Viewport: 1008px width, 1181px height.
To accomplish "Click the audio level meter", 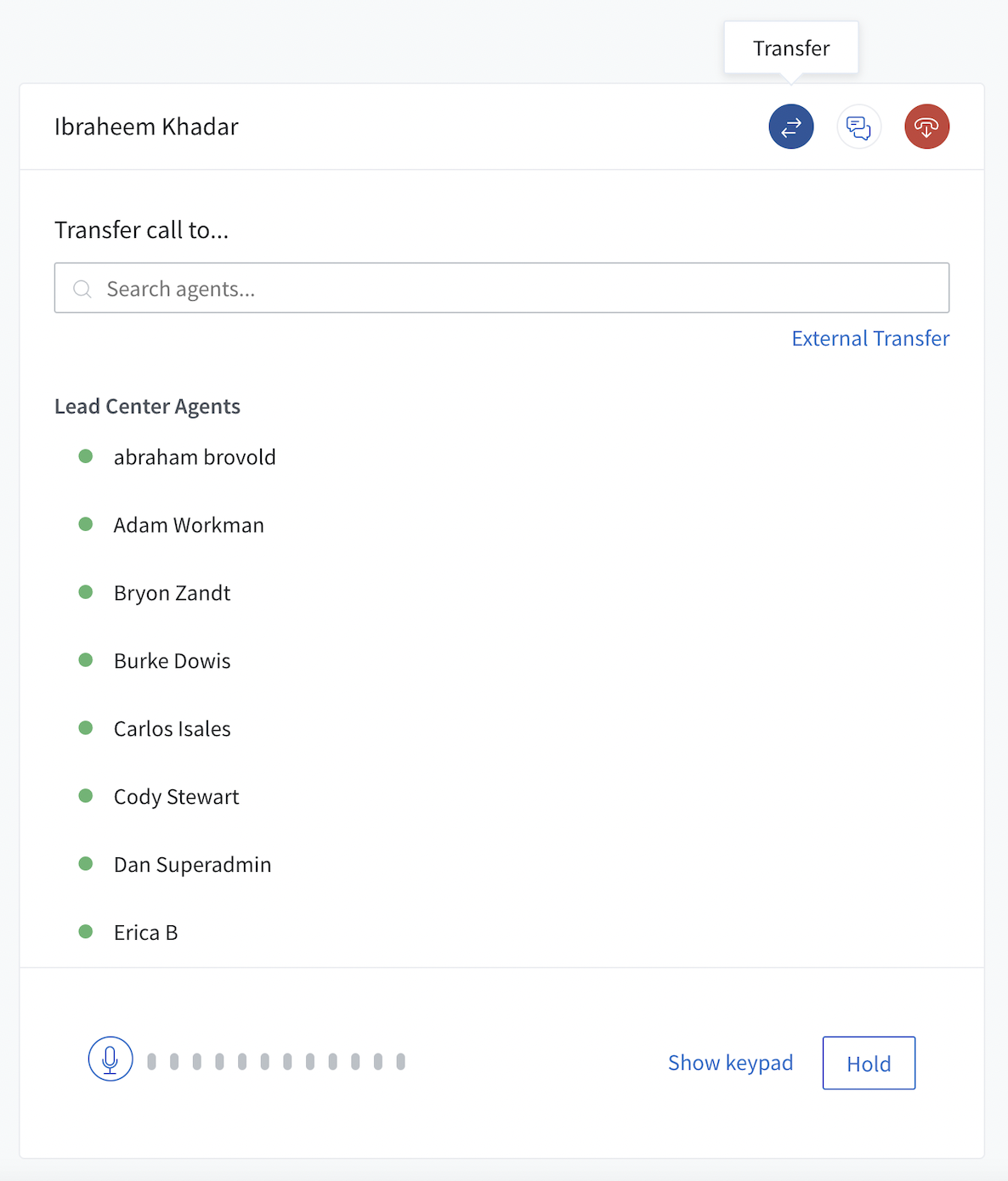I will pyautogui.click(x=274, y=1060).
